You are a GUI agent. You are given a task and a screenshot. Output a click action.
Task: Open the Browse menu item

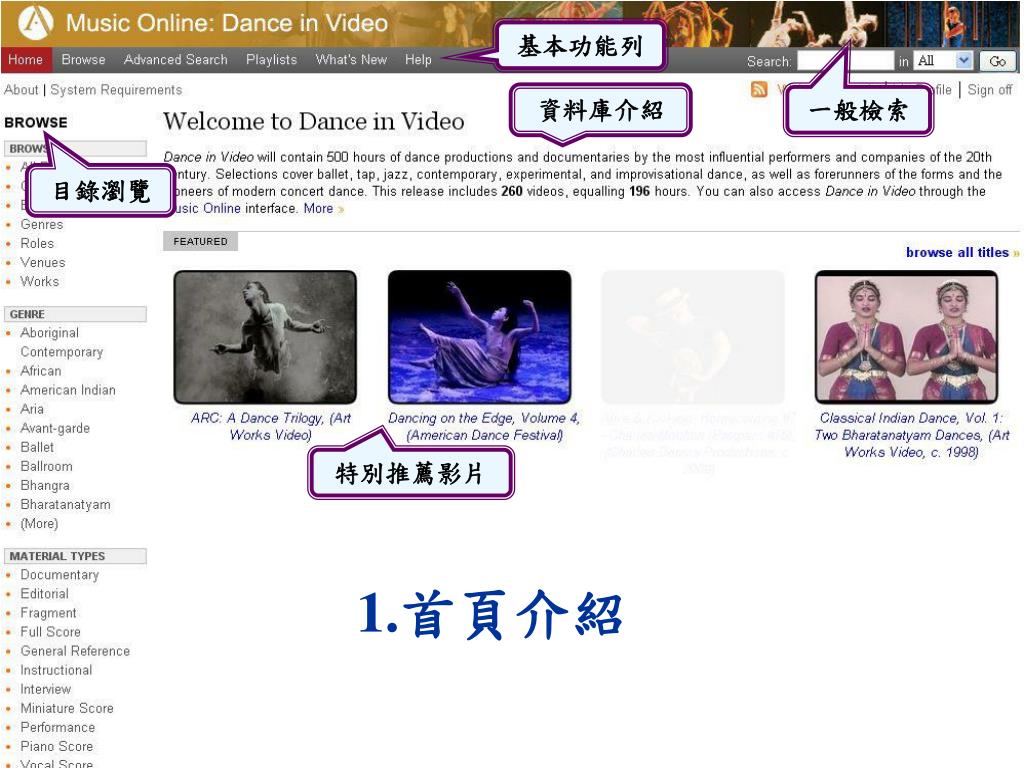point(83,59)
